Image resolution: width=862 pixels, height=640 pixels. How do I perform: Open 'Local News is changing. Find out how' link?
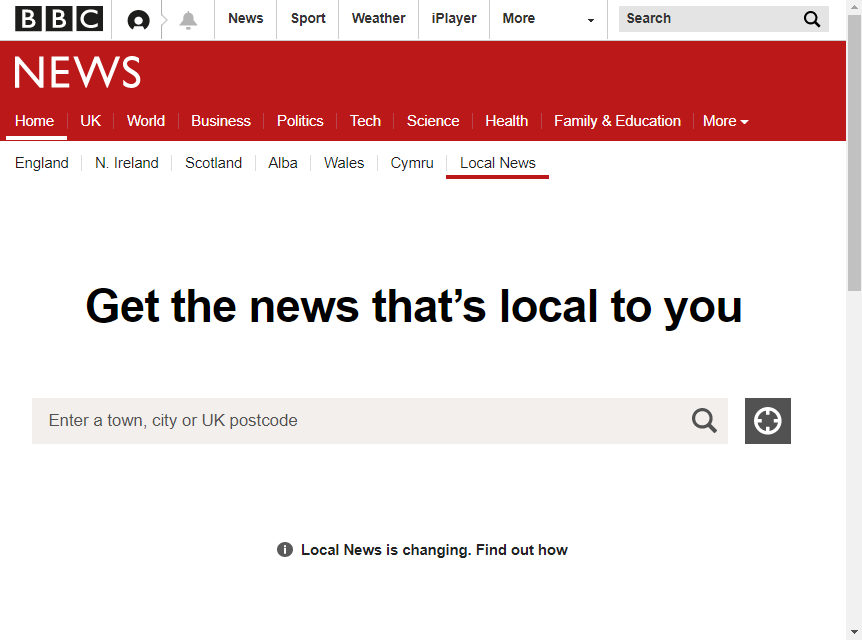click(434, 550)
